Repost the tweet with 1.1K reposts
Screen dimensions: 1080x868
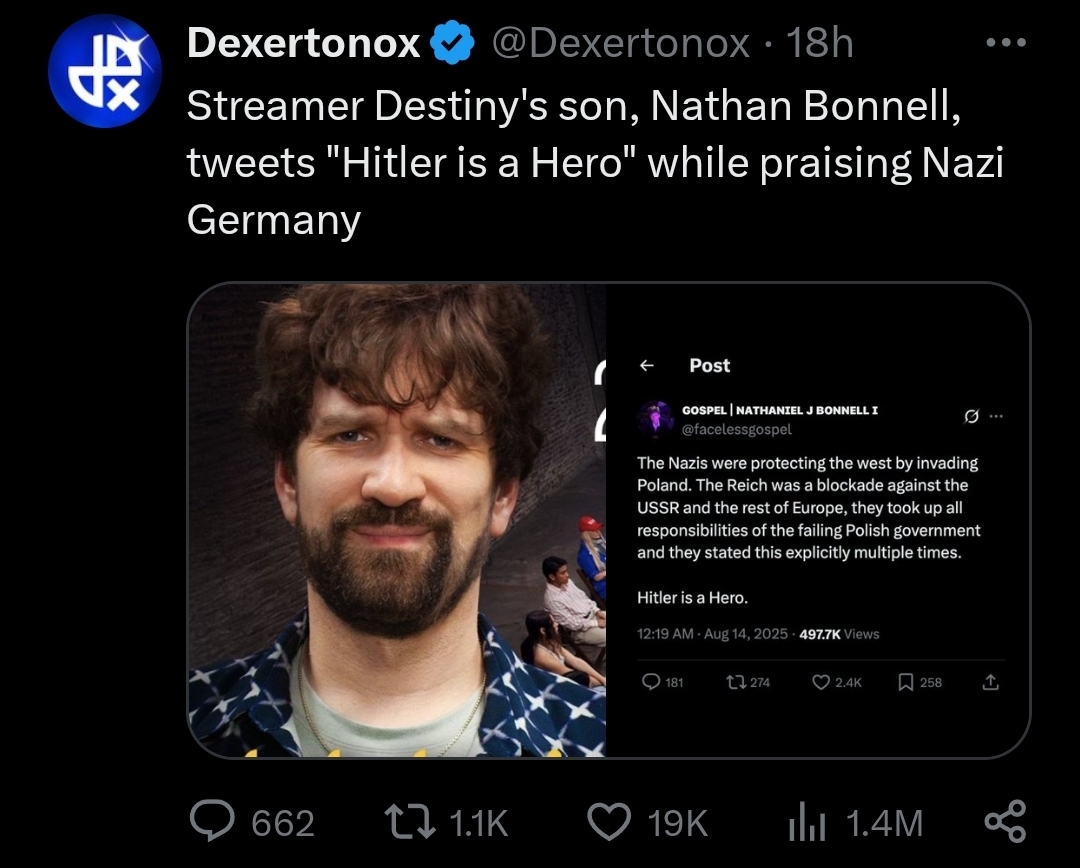[411, 823]
